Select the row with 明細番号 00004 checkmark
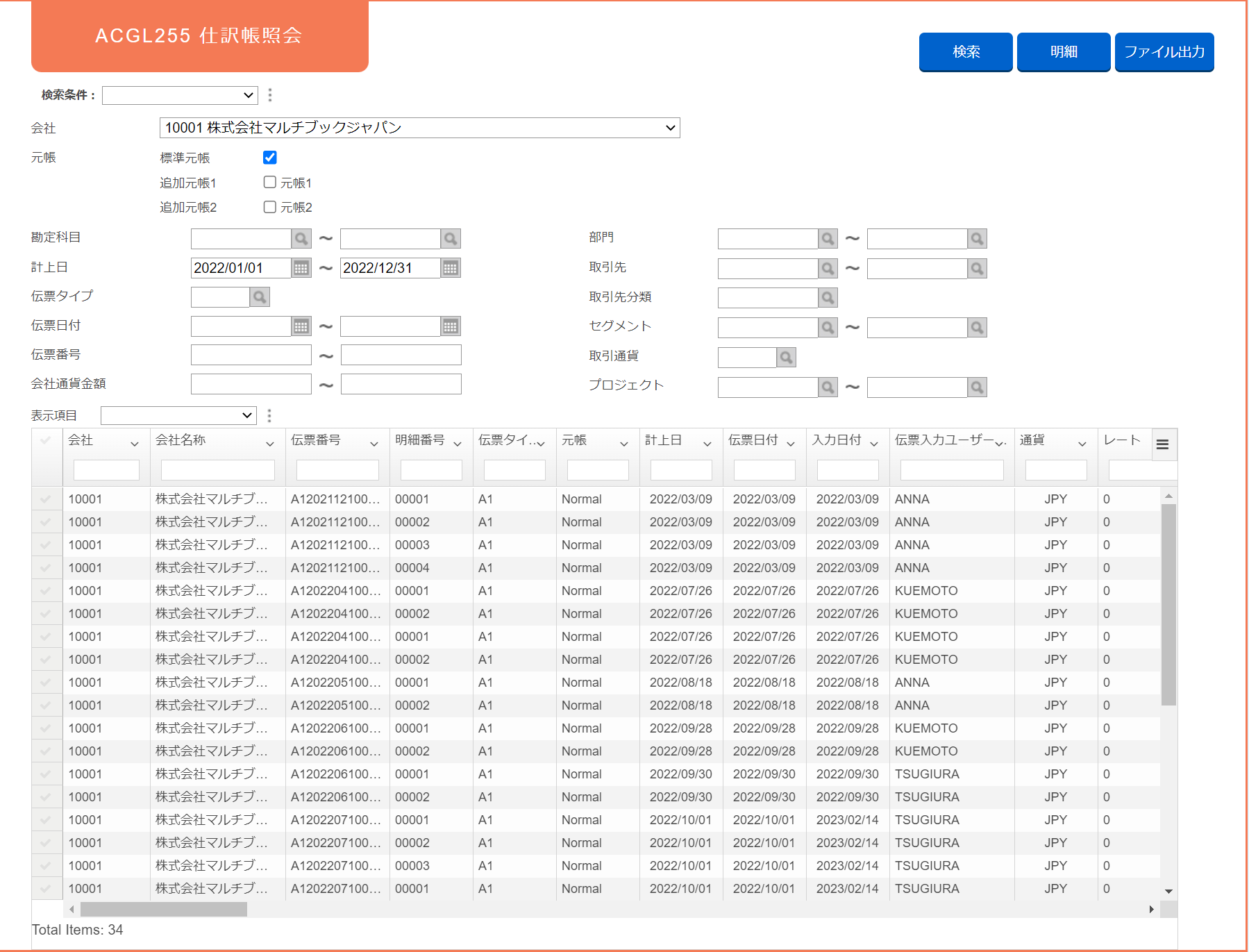1249x952 pixels. coord(46,568)
